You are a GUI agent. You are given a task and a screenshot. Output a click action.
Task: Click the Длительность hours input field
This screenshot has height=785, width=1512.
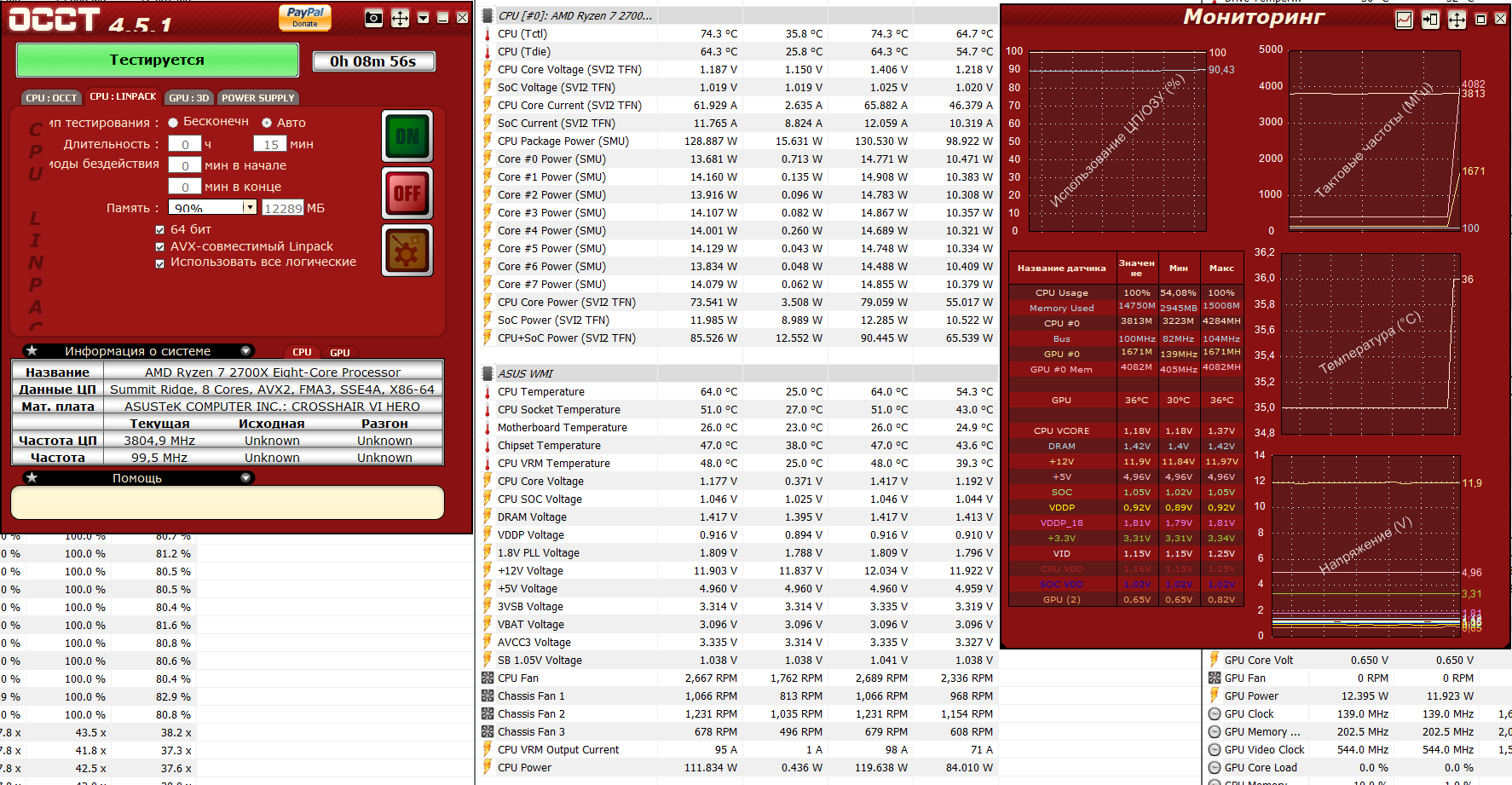coord(185,144)
